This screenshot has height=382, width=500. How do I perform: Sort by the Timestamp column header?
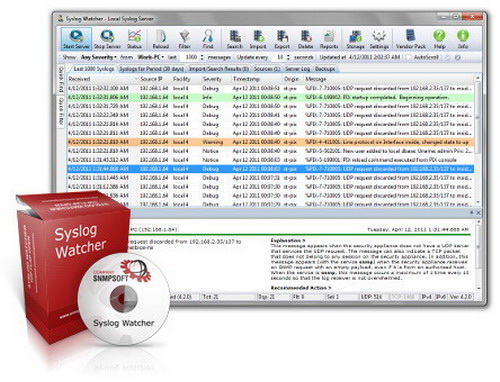point(256,79)
